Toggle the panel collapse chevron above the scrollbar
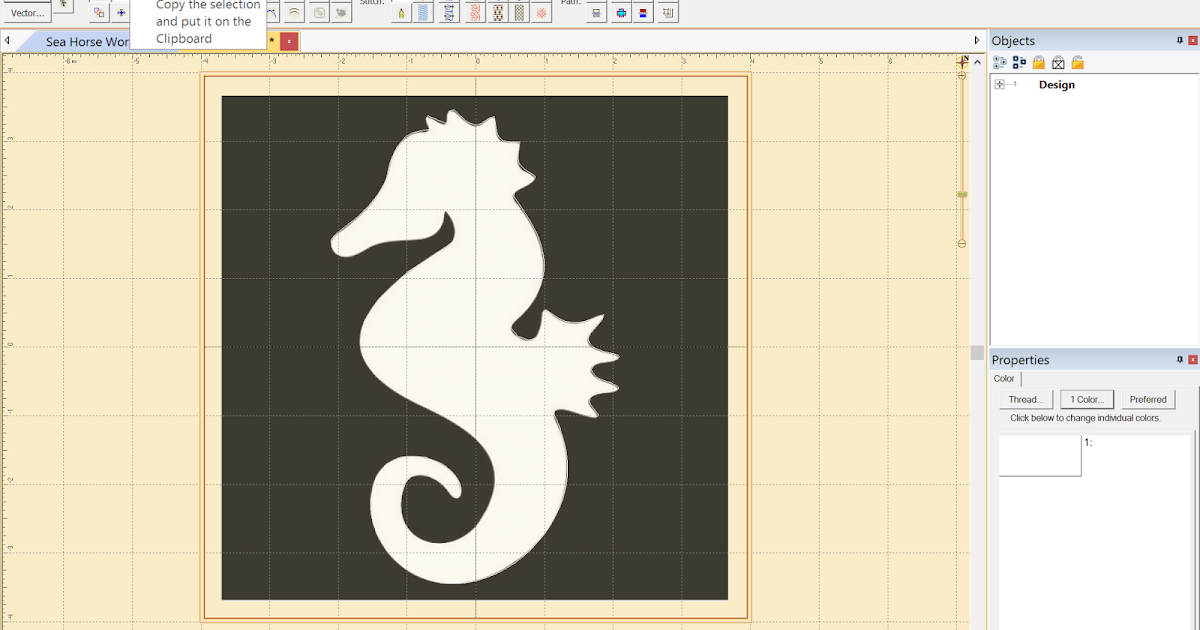The image size is (1200, 630). coord(977,60)
